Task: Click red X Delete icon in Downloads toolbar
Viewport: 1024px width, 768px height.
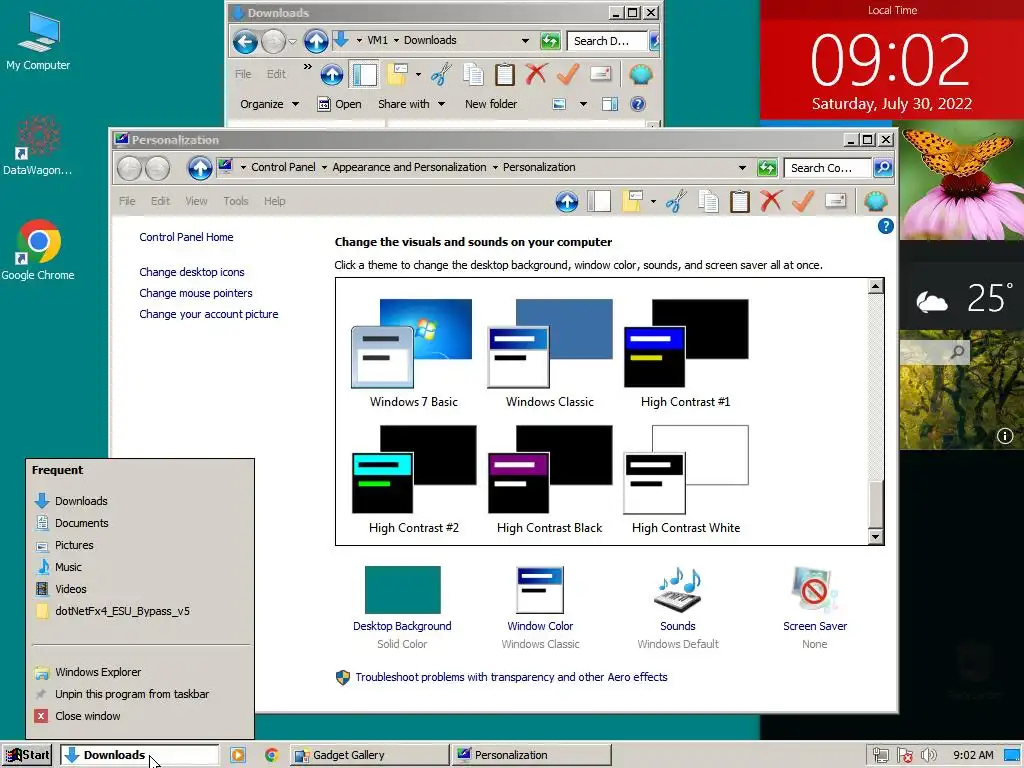Action: [x=536, y=74]
